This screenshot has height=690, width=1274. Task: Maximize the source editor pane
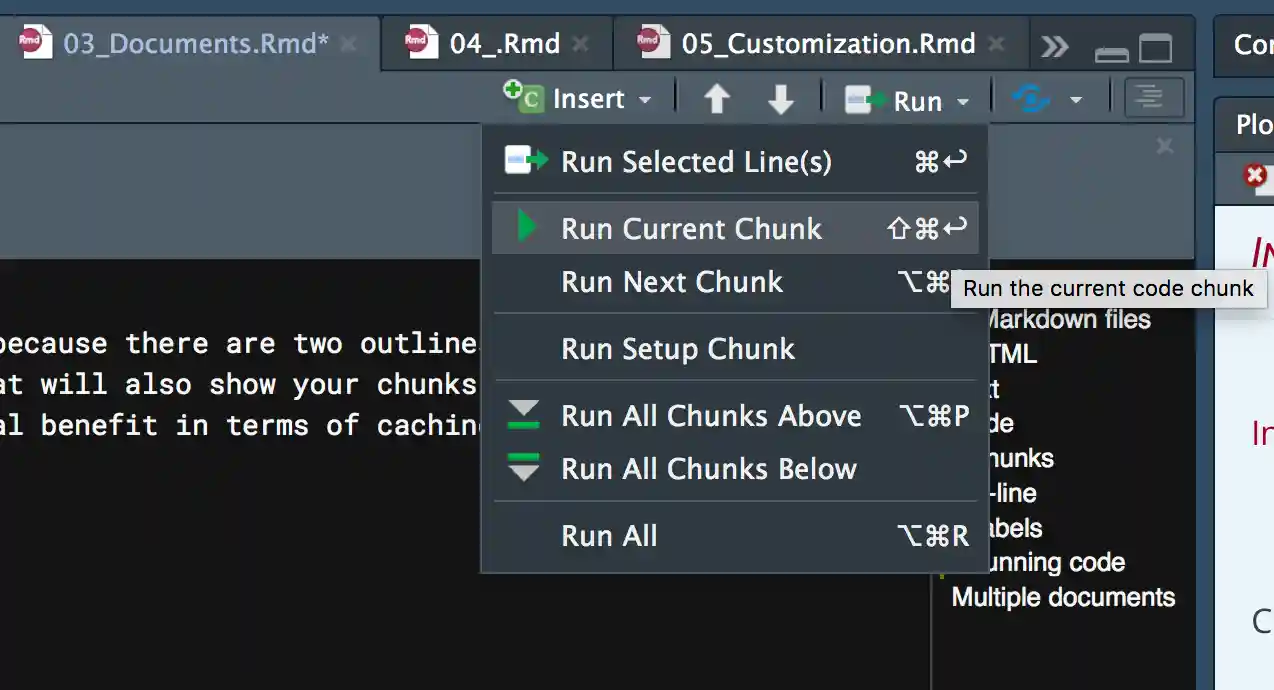click(x=1155, y=48)
